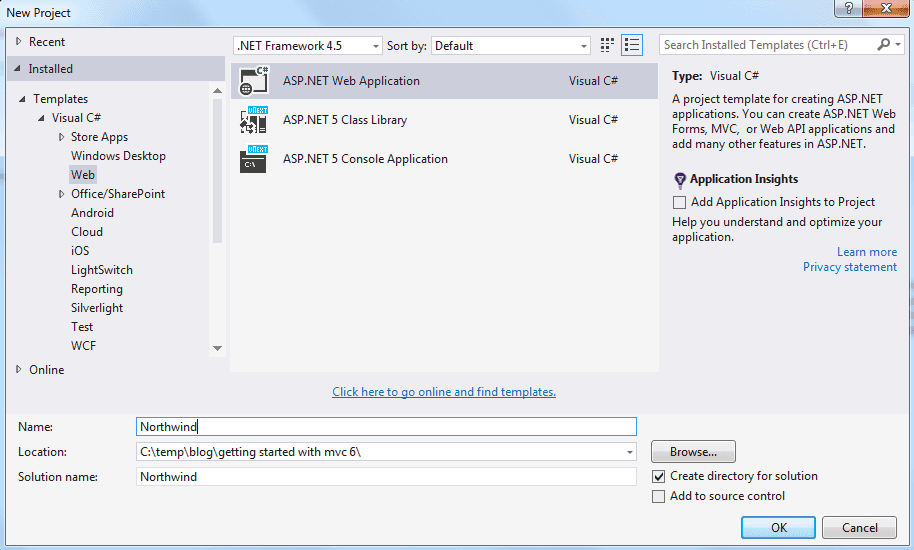Click the ASP.NET 5 Class Library icon
The height and width of the screenshot is (550, 914).
click(254, 120)
